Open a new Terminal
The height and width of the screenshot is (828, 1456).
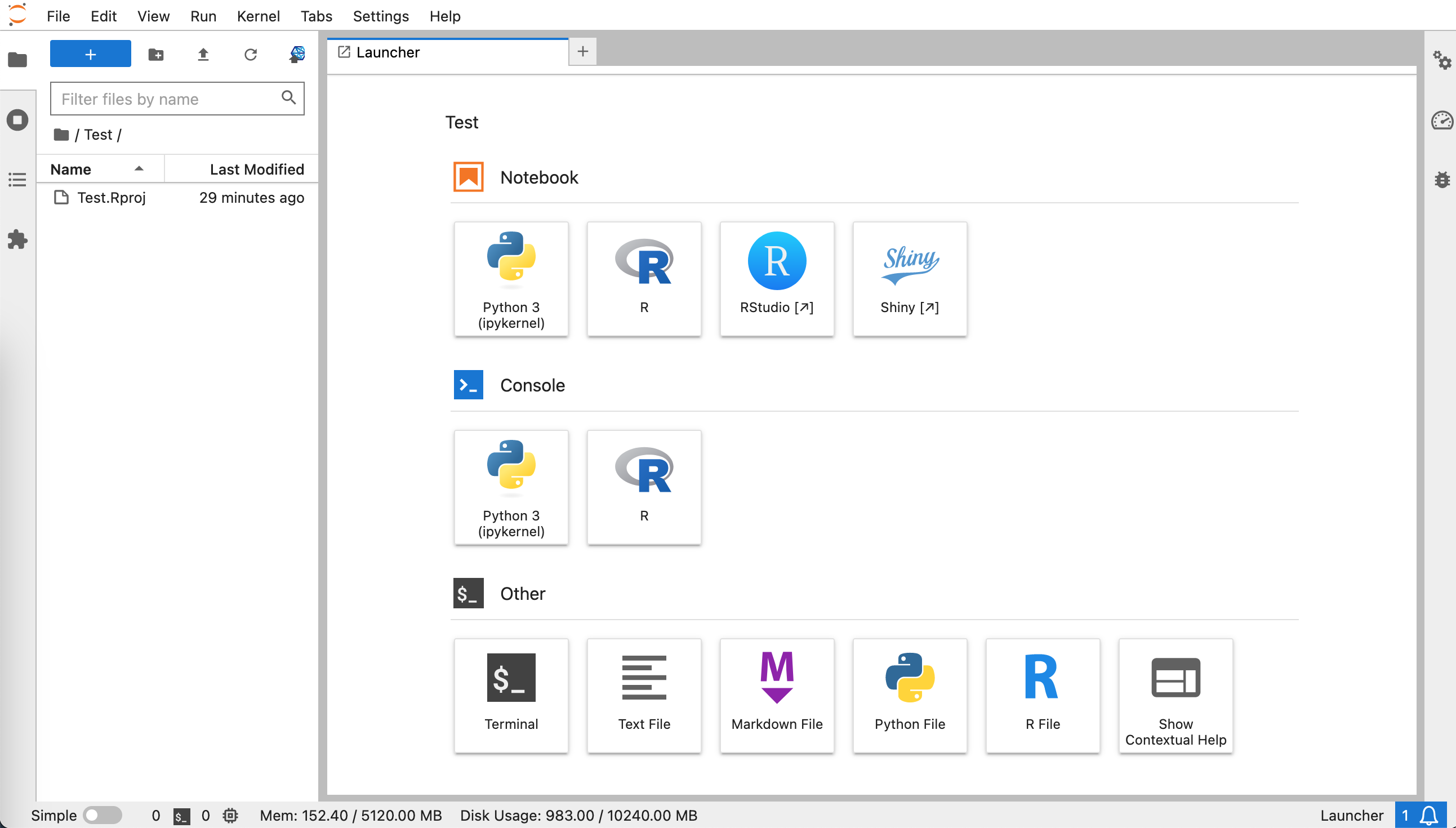[x=511, y=696]
